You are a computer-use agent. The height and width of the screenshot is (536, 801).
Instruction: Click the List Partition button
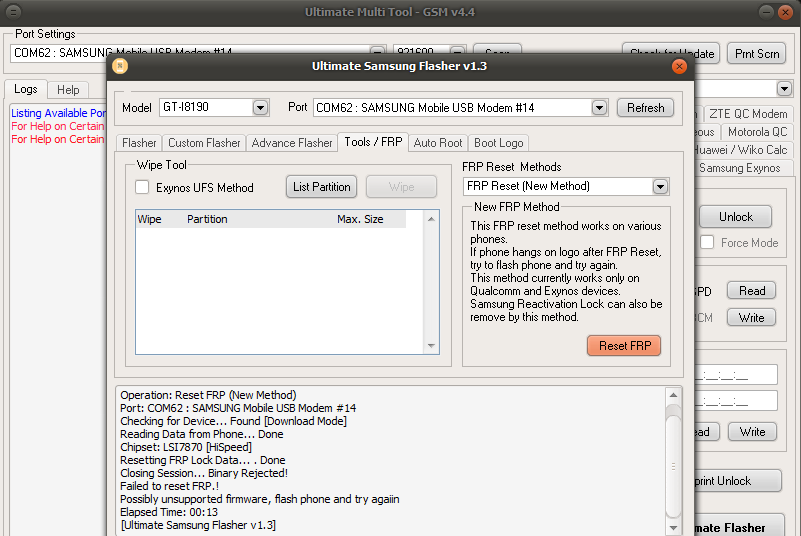(322, 186)
